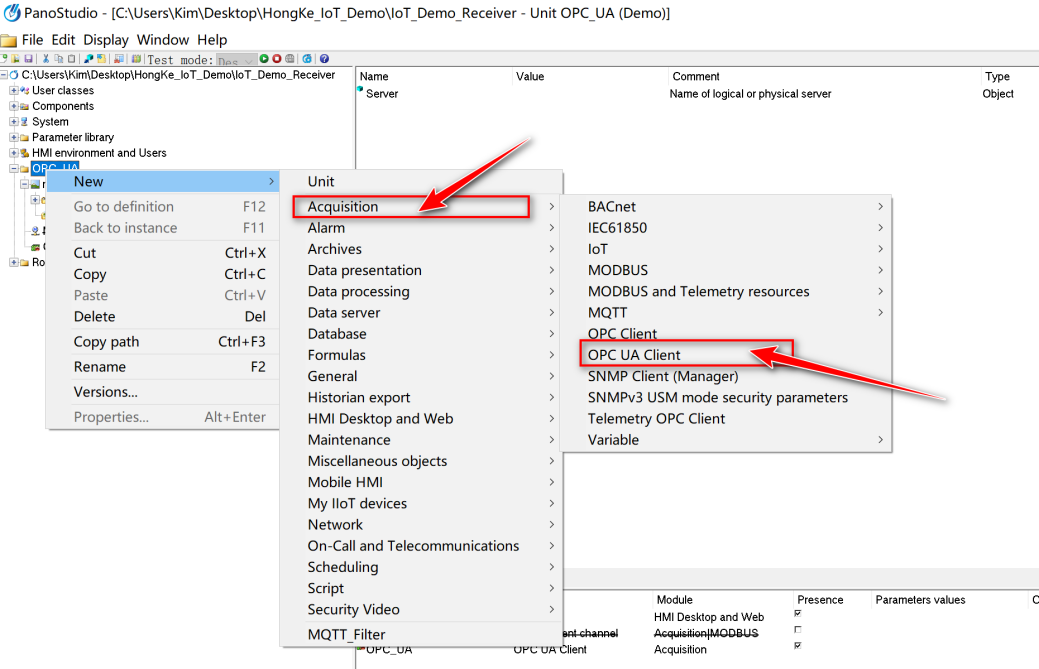Click the PanoStudio app logo in title bar
This screenshot has width=1039, height=669.
[12, 13]
